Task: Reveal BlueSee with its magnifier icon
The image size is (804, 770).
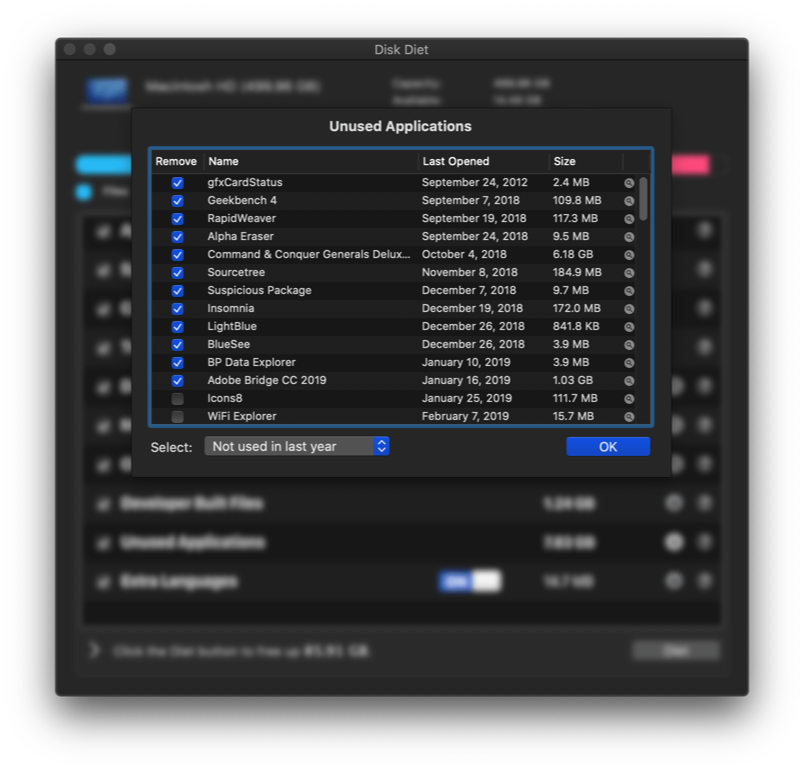Action: tap(629, 345)
